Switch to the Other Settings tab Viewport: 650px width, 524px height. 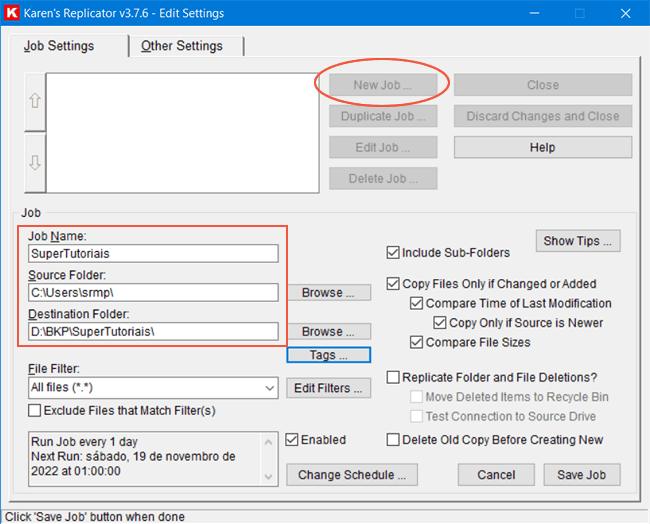(x=181, y=46)
